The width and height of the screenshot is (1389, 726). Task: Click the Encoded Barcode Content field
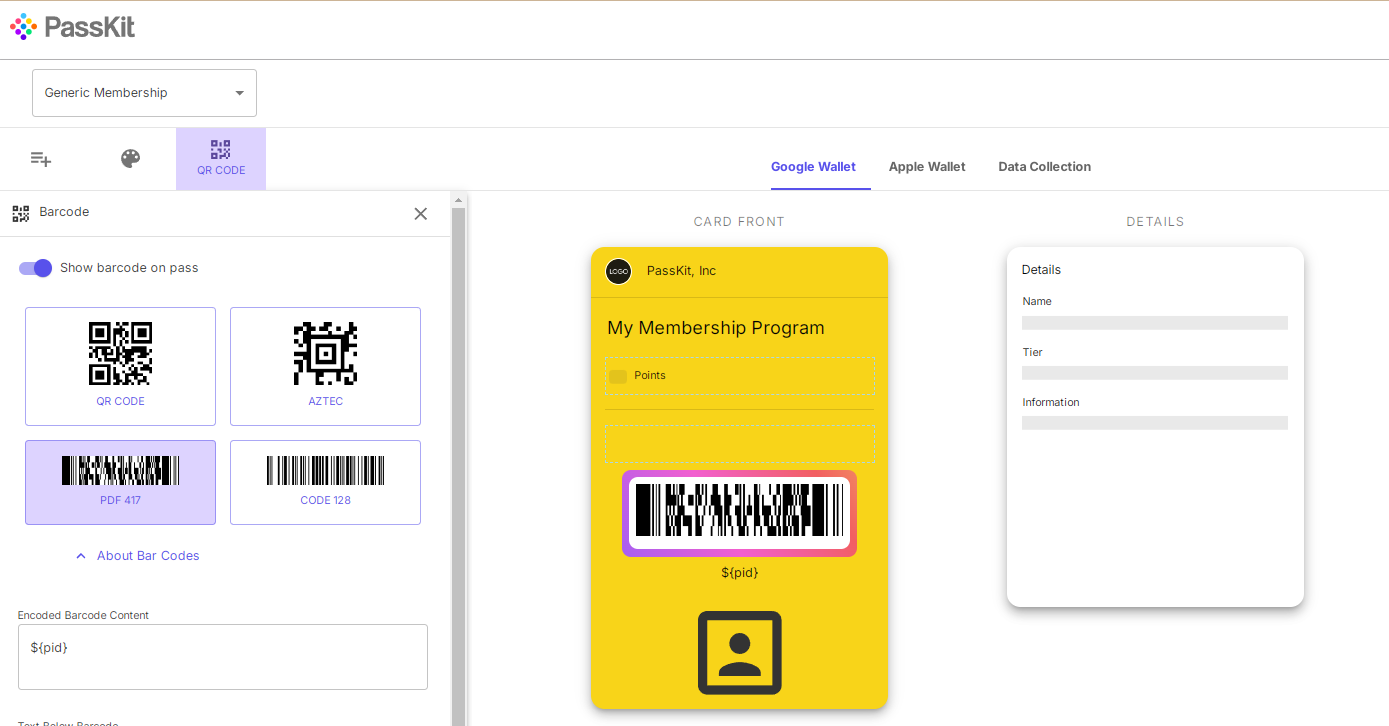[x=222, y=657]
